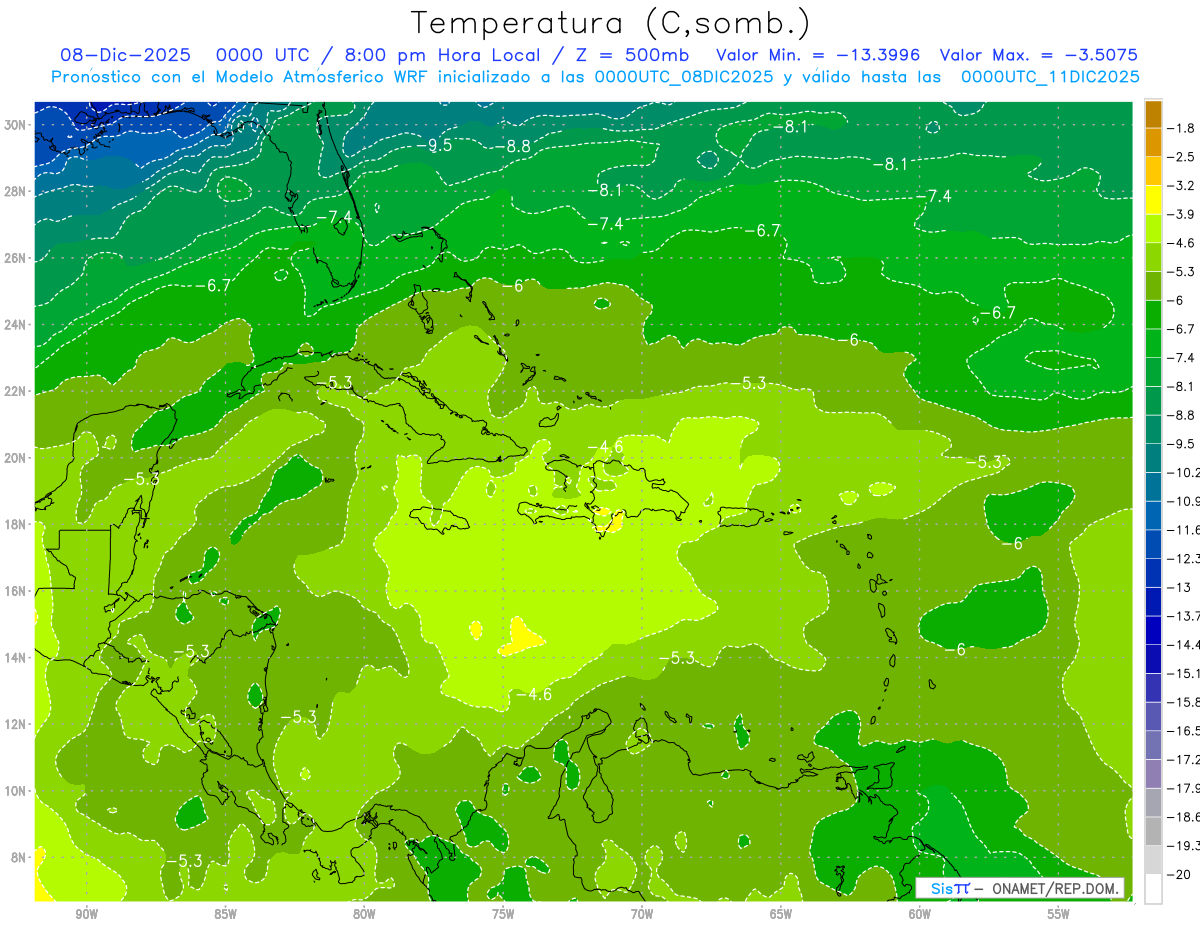Click the "0000UTC_08DIC2025" initialization timestamp
Screen dimensions: 1200x927
(x=684, y=77)
